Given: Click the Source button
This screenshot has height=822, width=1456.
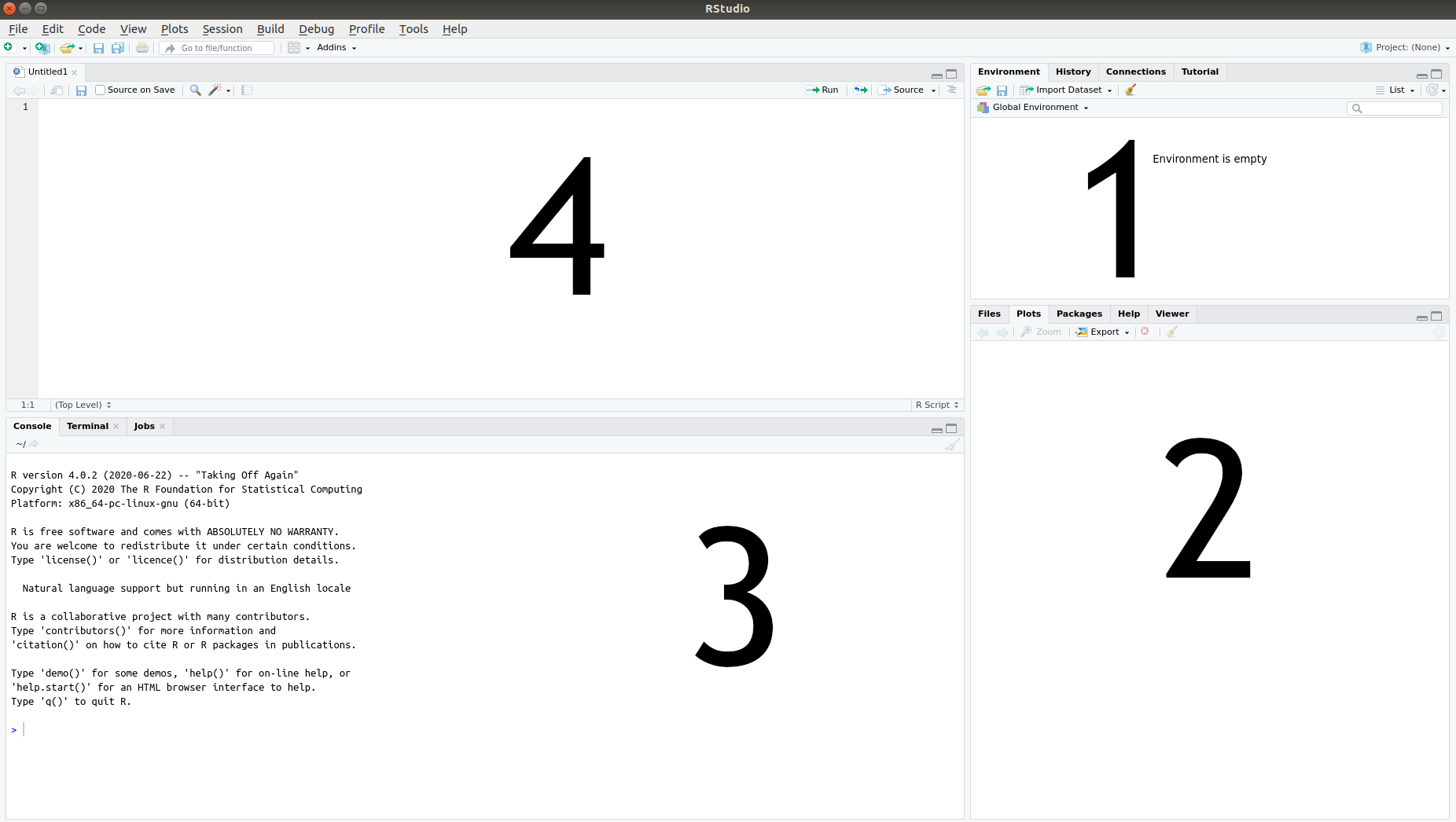Looking at the screenshot, I should [902, 90].
